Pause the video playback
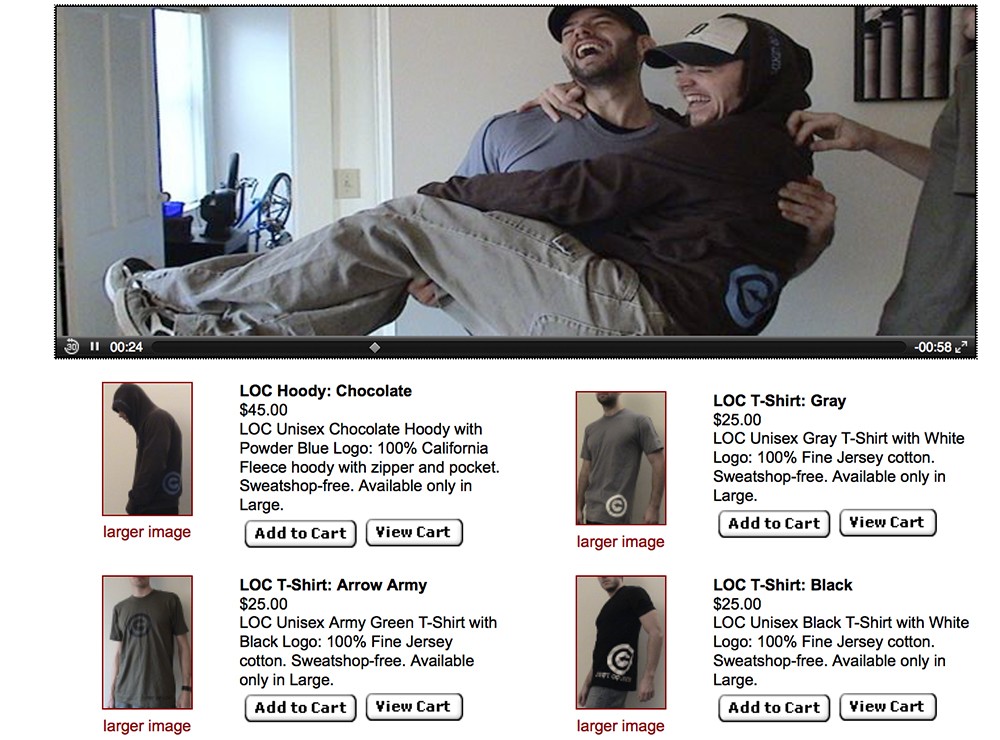The image size is (1000, 740). [95, 346]
